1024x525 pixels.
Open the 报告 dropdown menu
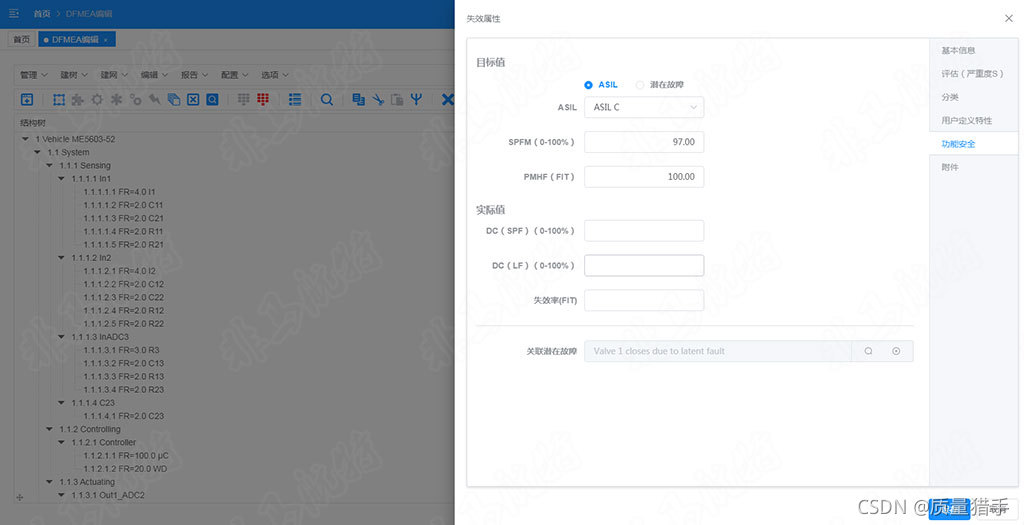coord(195,75)
